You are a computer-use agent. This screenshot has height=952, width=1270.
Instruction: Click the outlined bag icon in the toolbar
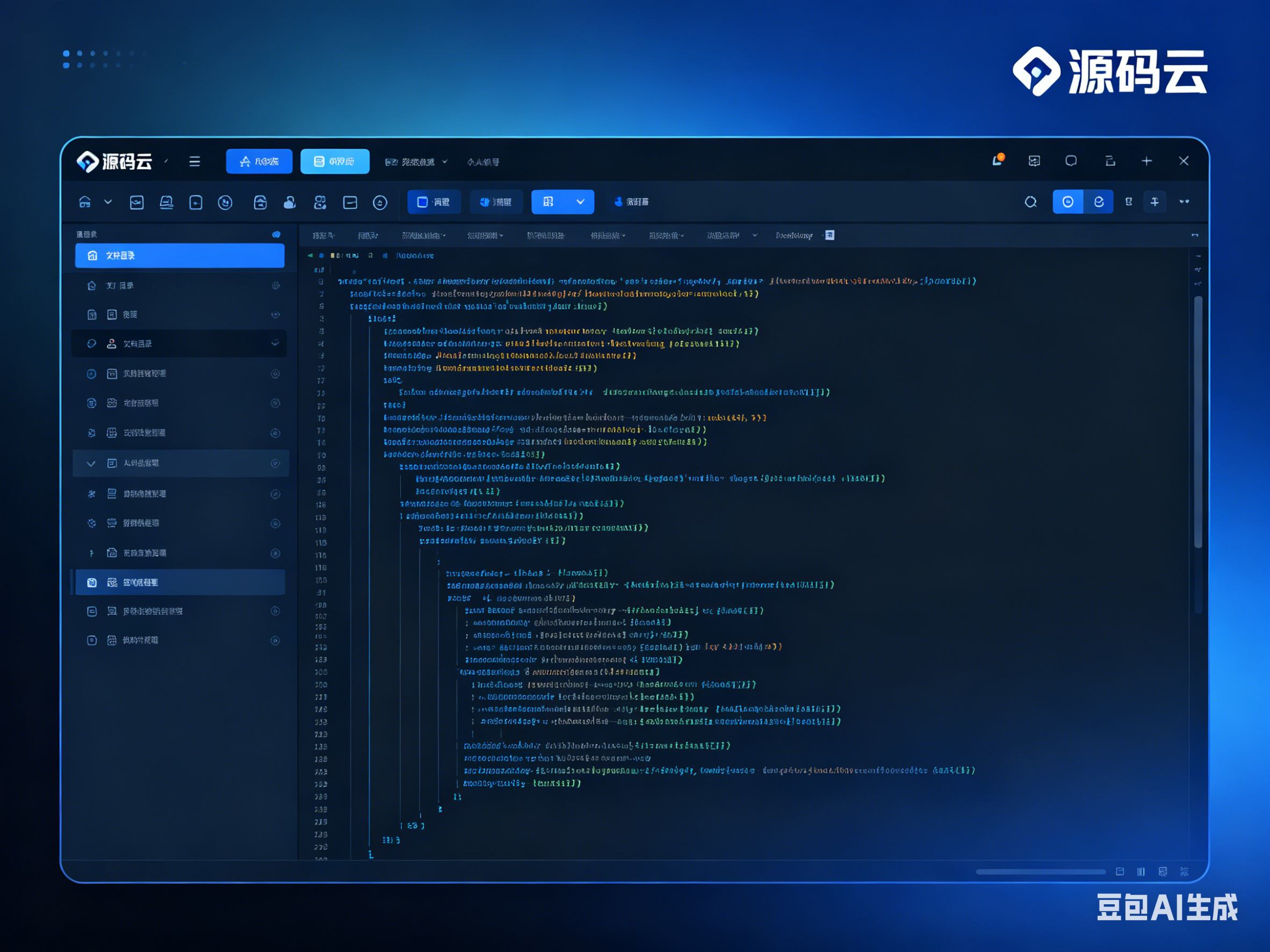click(260, 202)
